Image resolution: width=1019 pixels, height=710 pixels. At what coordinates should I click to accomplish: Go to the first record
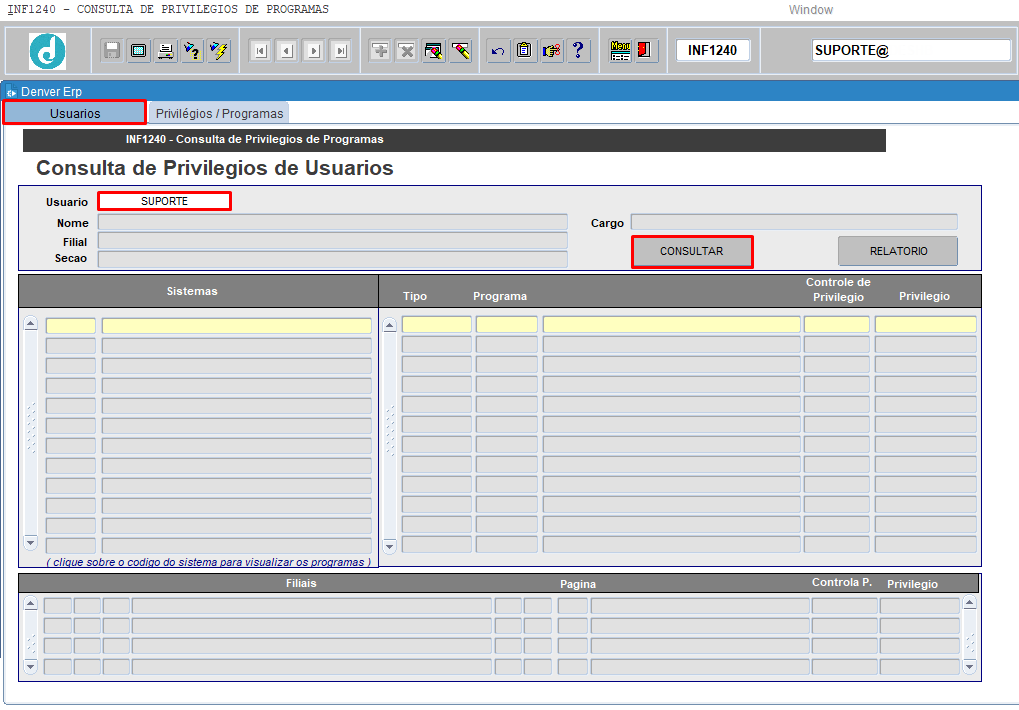click(261, 51)
